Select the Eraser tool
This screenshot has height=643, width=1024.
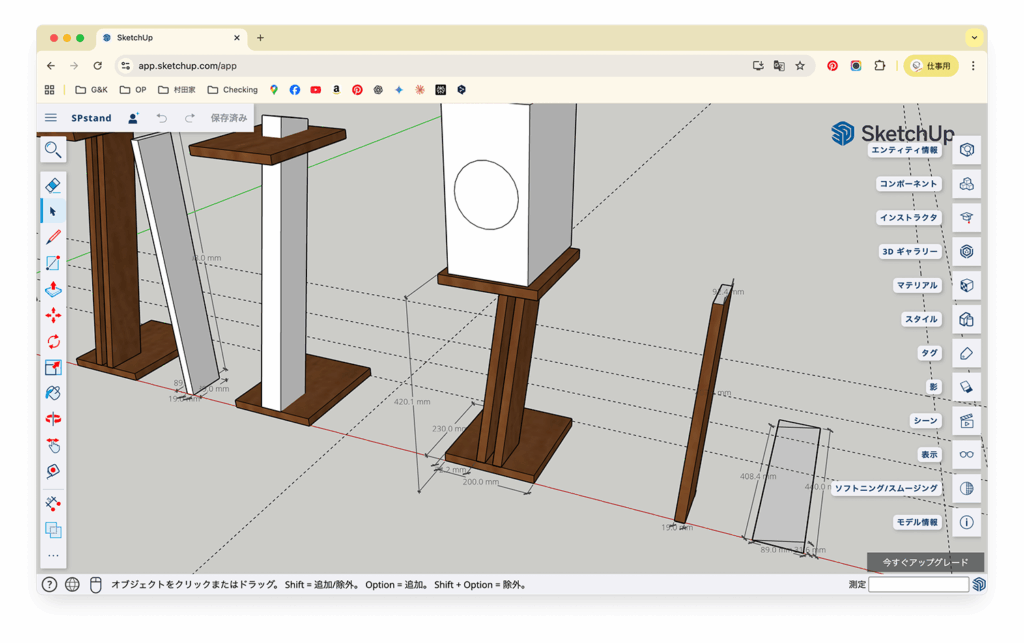coord(53,185)
